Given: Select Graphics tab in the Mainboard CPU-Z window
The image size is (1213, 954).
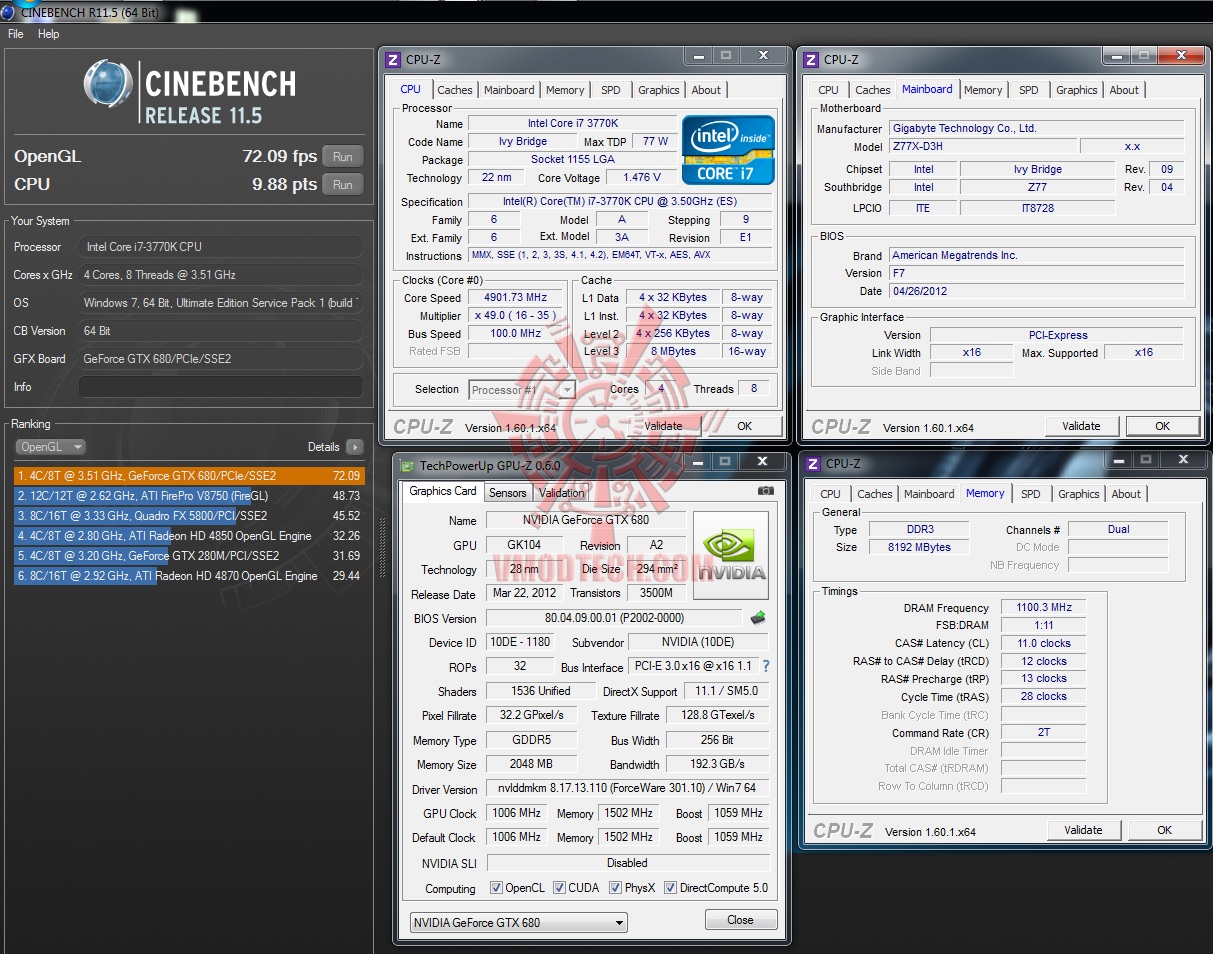Looking at the screenshot, I should pos(1077,90).
